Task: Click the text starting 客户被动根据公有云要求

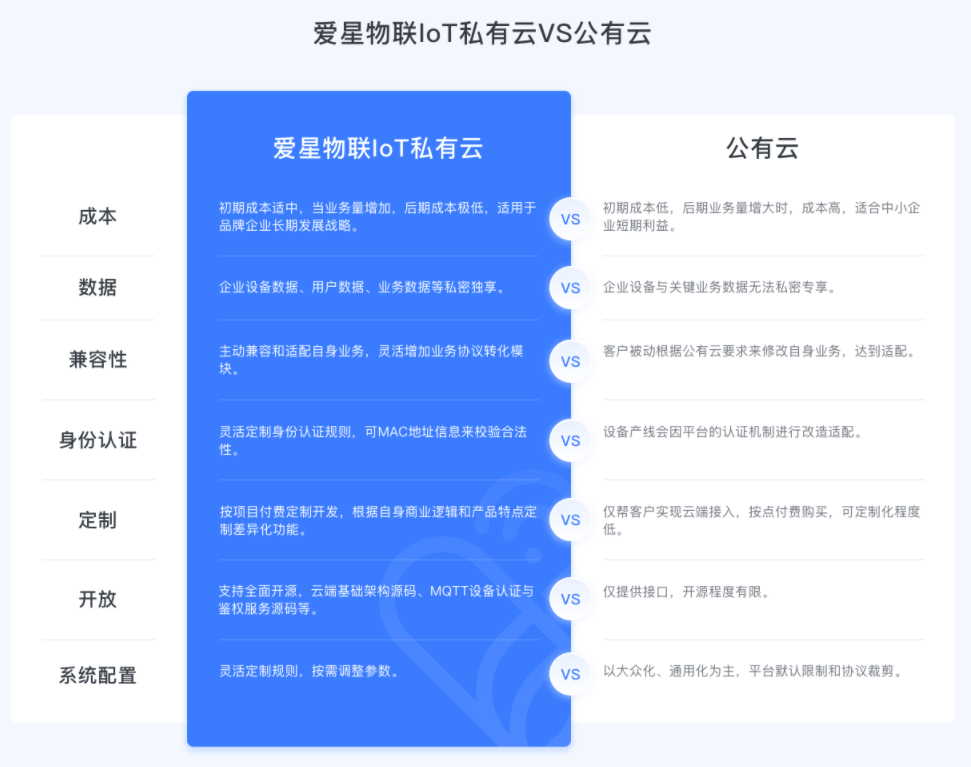Action: [x=760, y=351]
